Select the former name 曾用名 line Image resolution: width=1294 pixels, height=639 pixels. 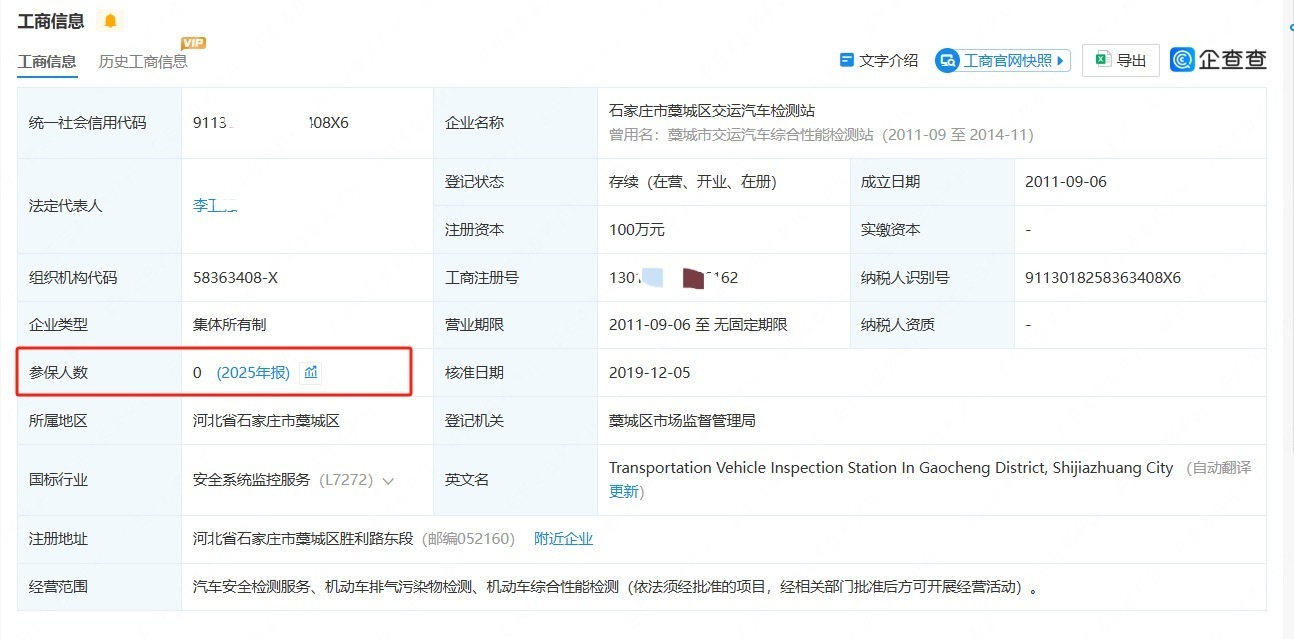point(821,134)
